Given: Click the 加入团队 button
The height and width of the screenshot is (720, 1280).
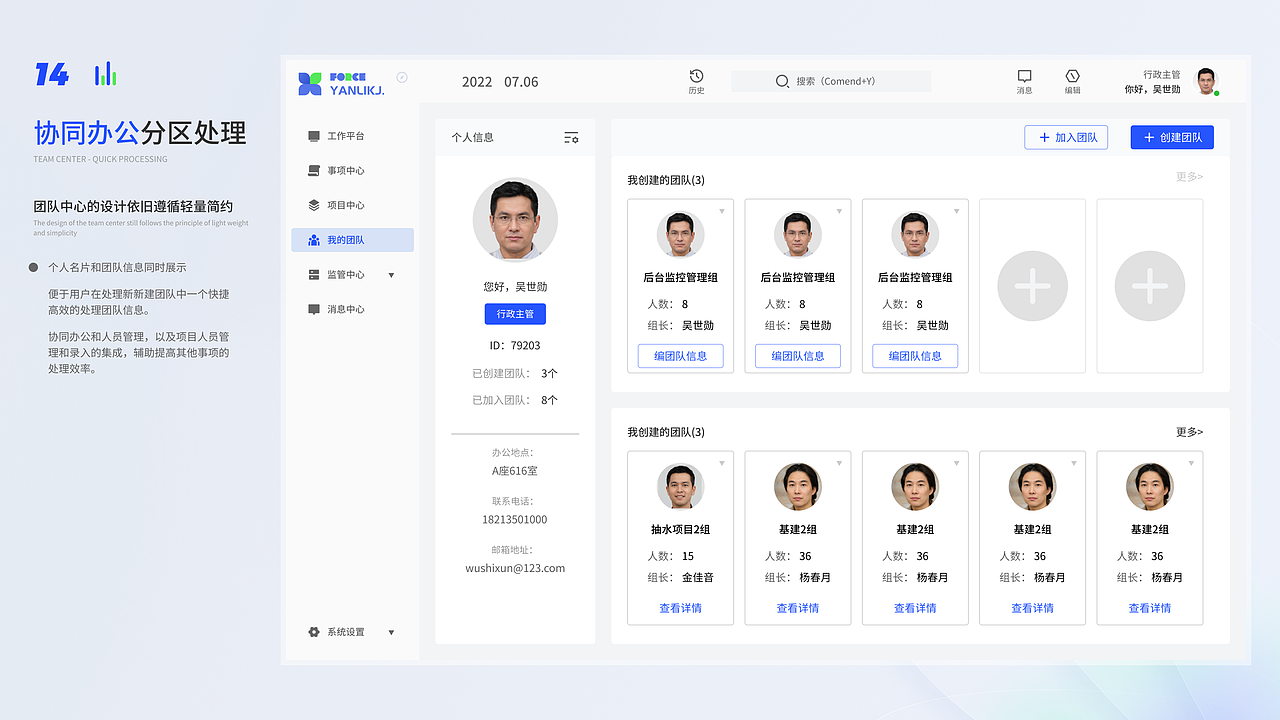Looking at the screenshot, I should [x=1066, y=137].
